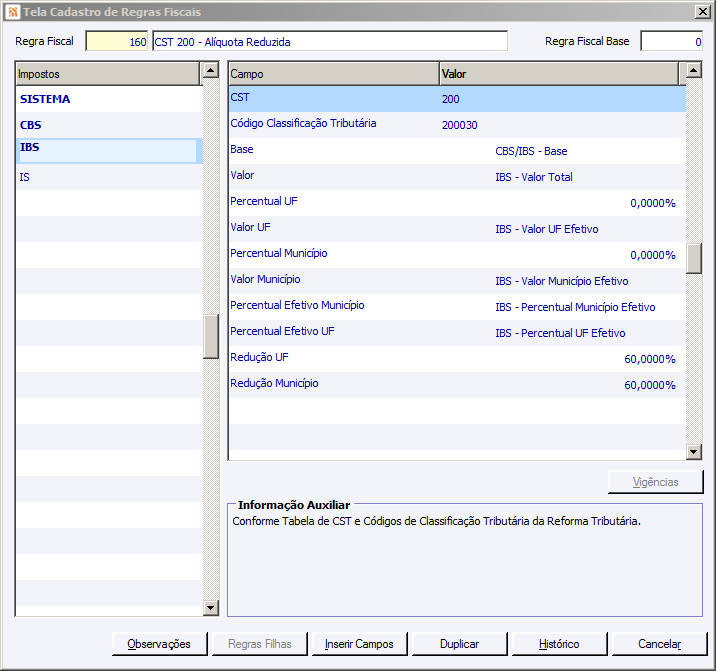Screen dimensions: 716x671
Task: Select the Código Classificação Tributária row
Action: pyautogui.click(x=457, y=125)
